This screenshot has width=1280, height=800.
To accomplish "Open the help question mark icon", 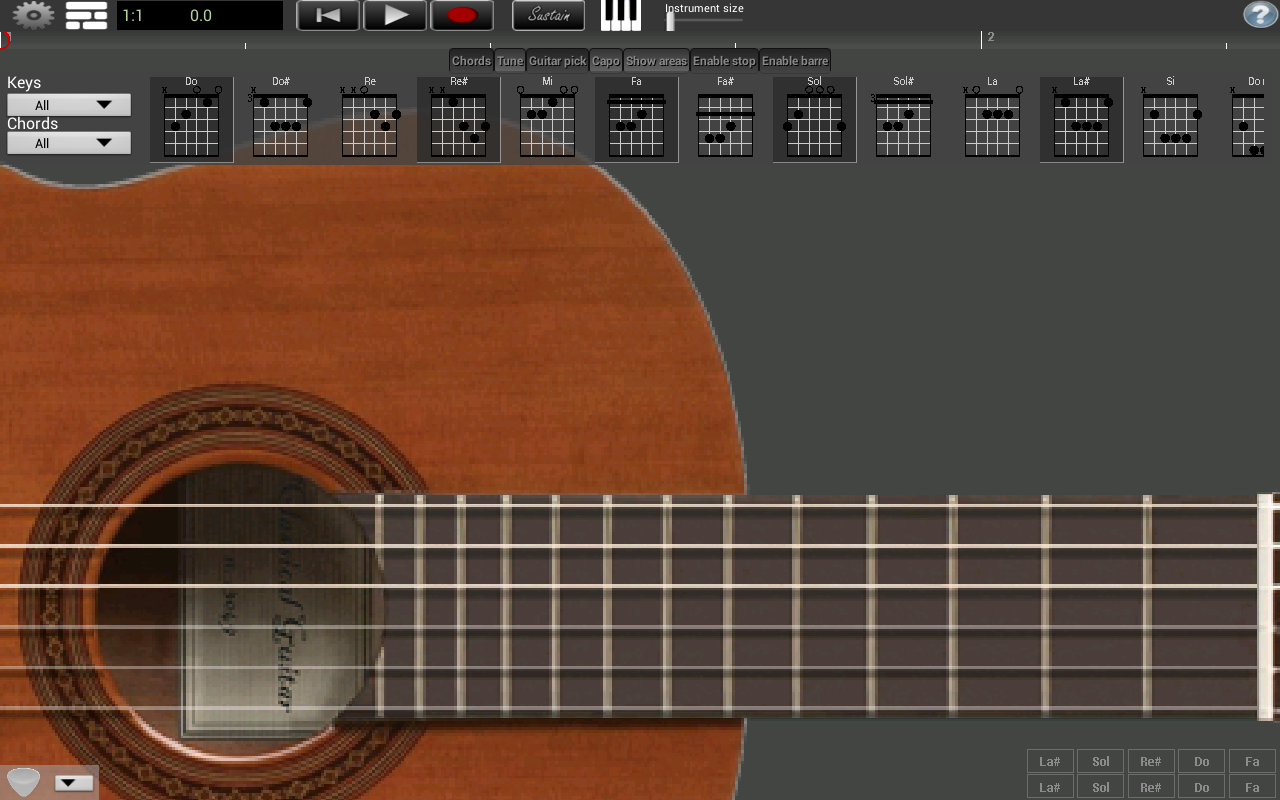I will (1258, 14).
